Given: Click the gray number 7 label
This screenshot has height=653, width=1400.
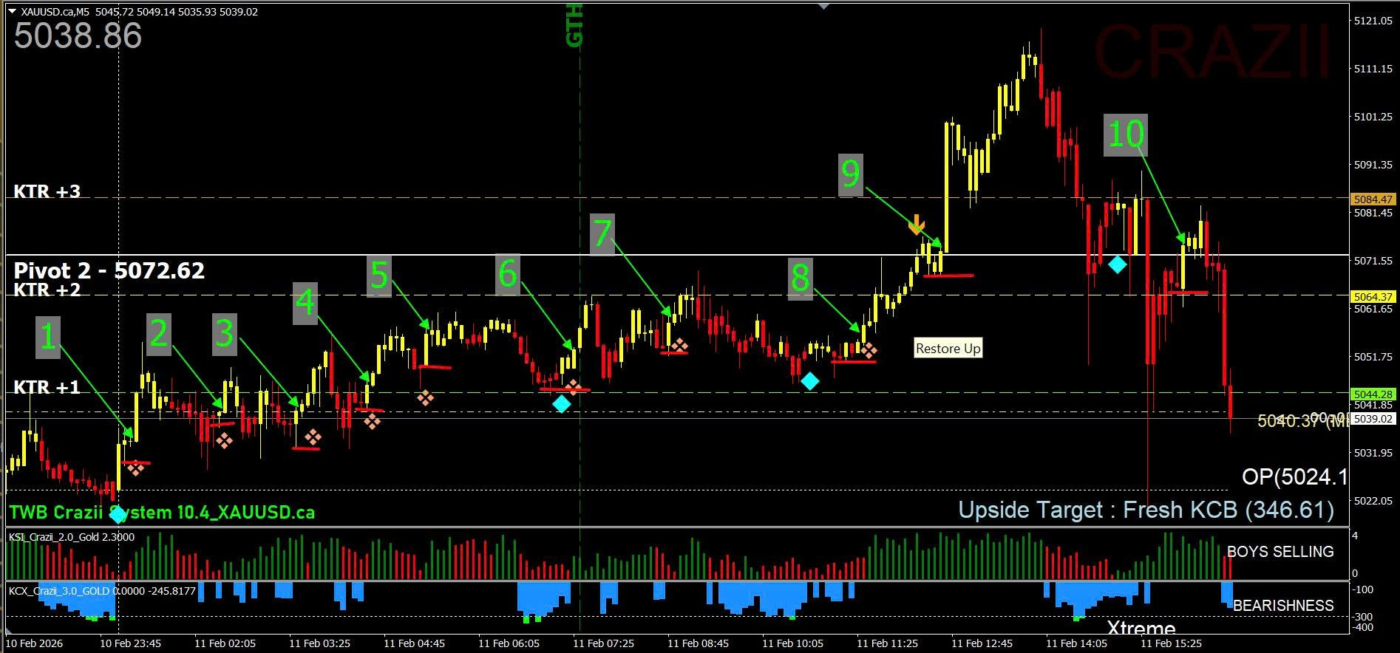Looking at the screenshot, I should coord(601,233).
